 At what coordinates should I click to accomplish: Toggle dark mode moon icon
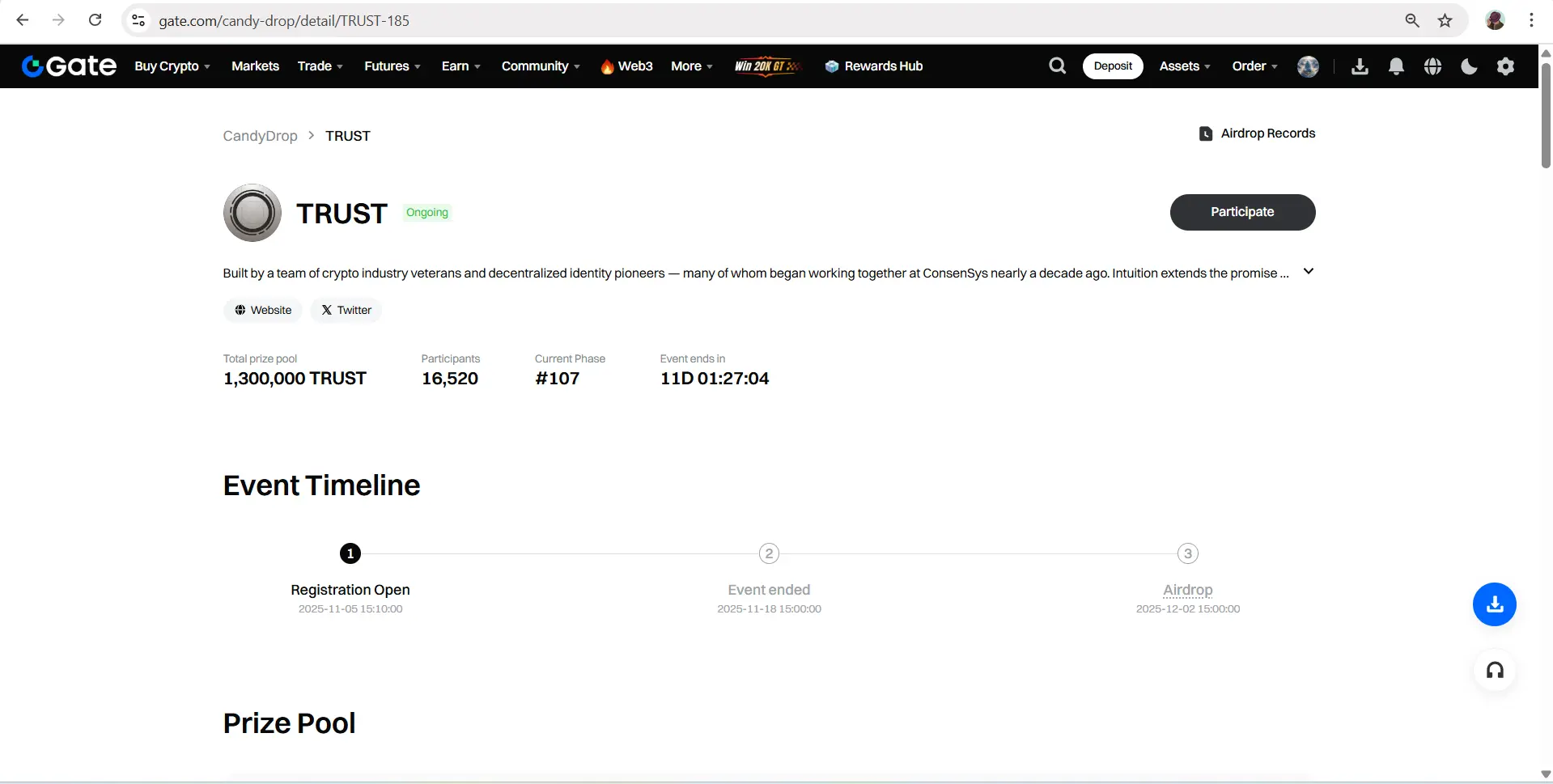coord(1469,66)
